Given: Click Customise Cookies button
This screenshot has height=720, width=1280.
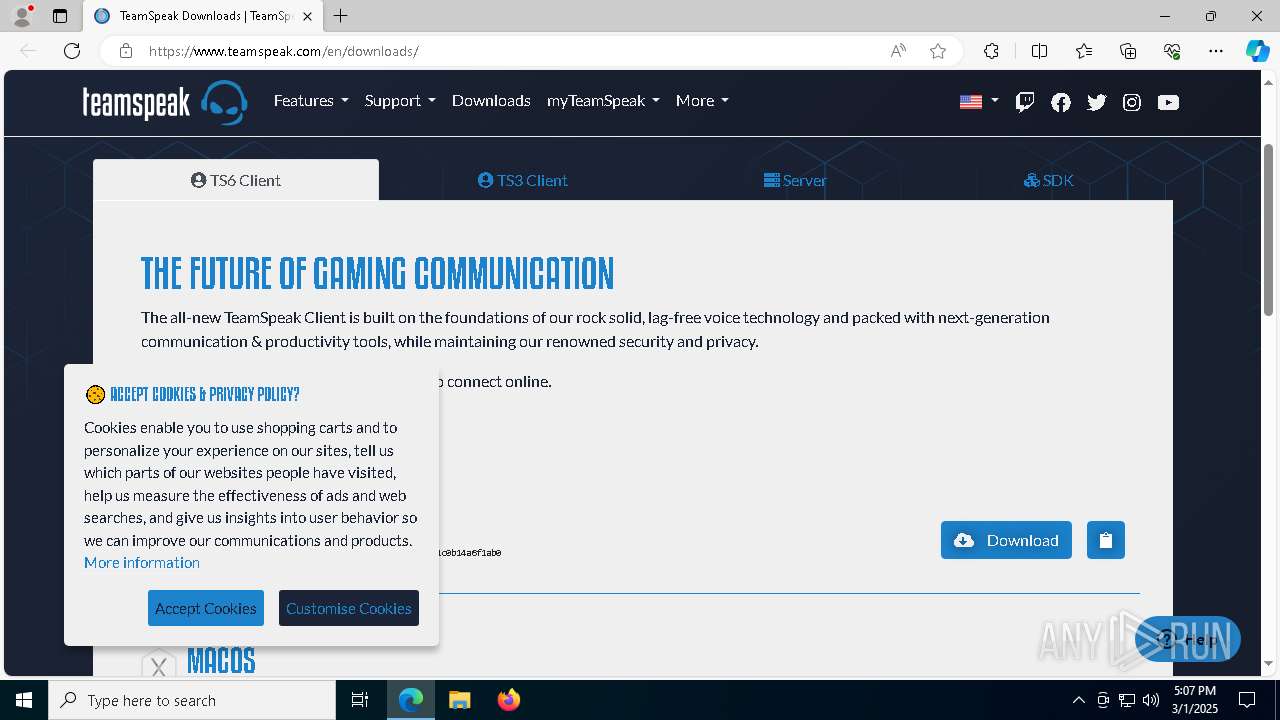Looking at the screenshot, I should point(349,608).
